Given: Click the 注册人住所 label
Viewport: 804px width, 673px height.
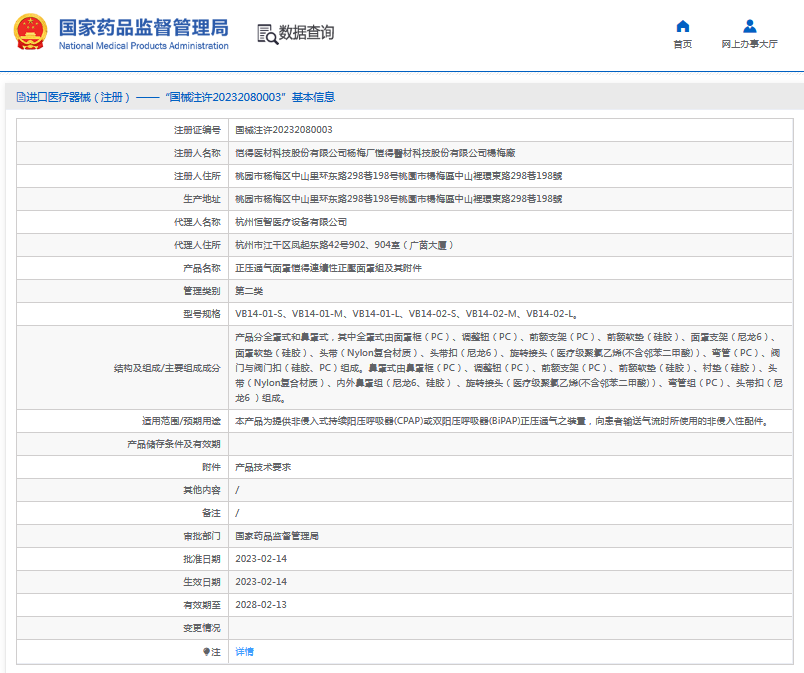Looking at the screenshot, I should (197, 176).
